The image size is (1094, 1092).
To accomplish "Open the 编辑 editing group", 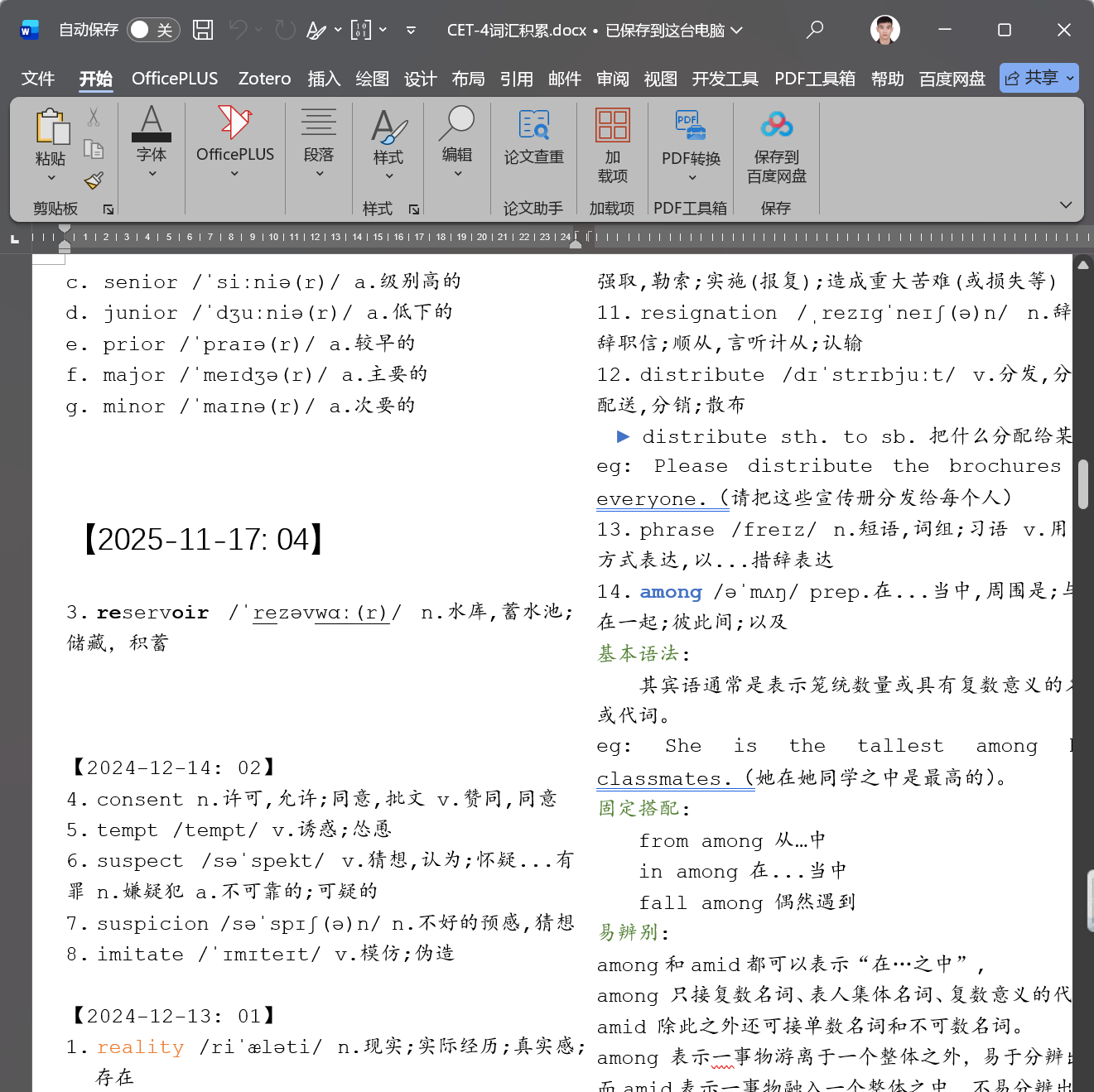I will tap(456, 141).
